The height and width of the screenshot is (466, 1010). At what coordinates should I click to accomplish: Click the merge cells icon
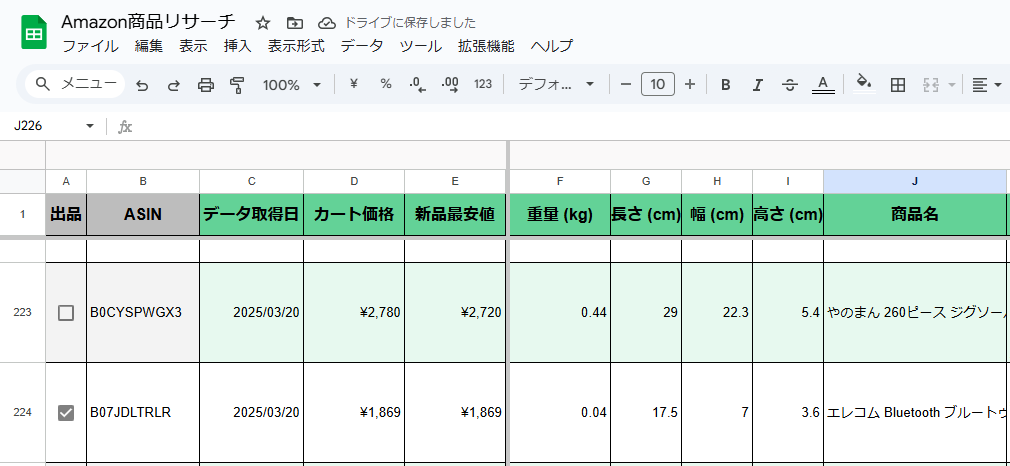(930, 84)
